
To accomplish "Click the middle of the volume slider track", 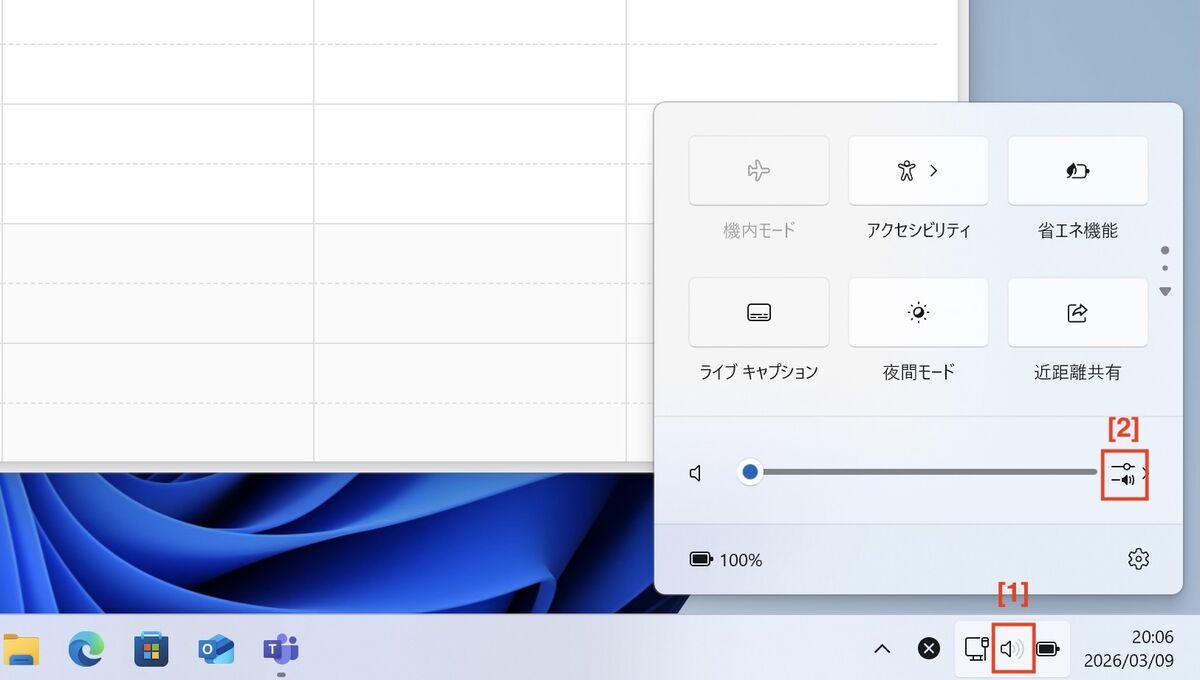I will click(918, 472).
